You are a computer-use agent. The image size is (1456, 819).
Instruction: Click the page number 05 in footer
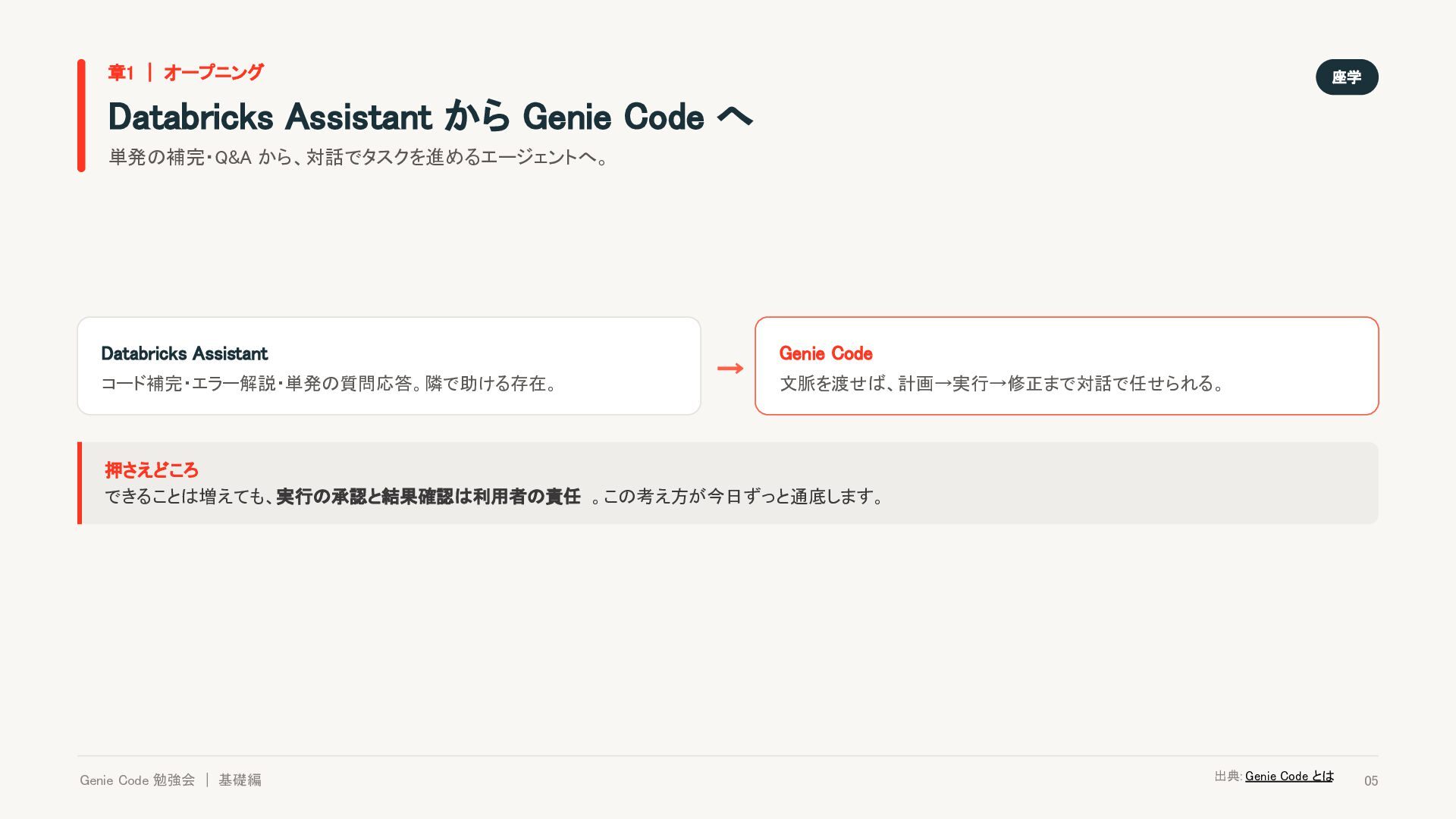1371,780
